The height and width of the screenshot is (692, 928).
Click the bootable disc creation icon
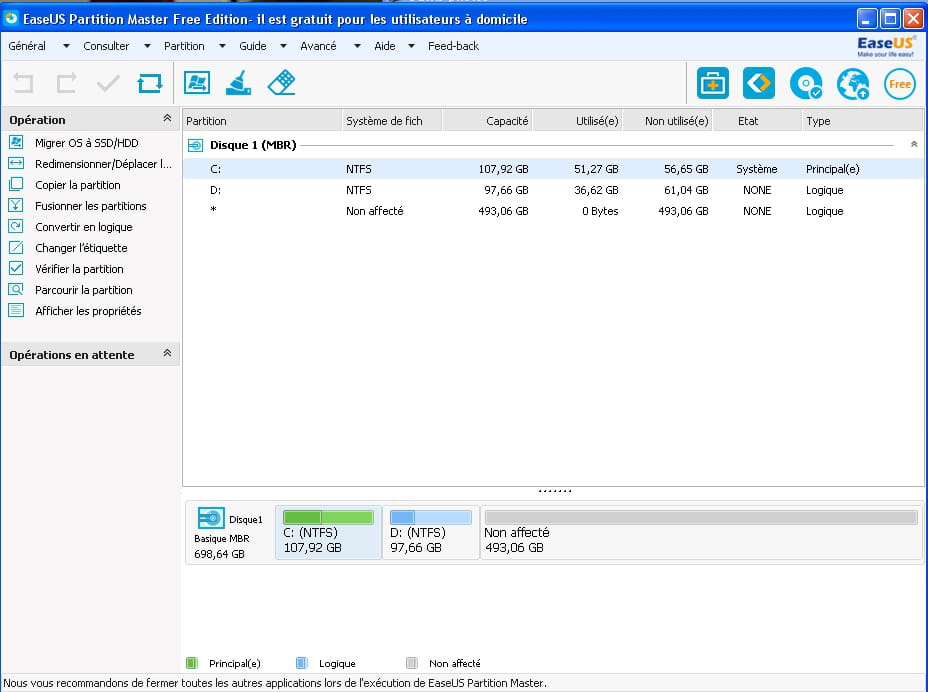point(806,83)
